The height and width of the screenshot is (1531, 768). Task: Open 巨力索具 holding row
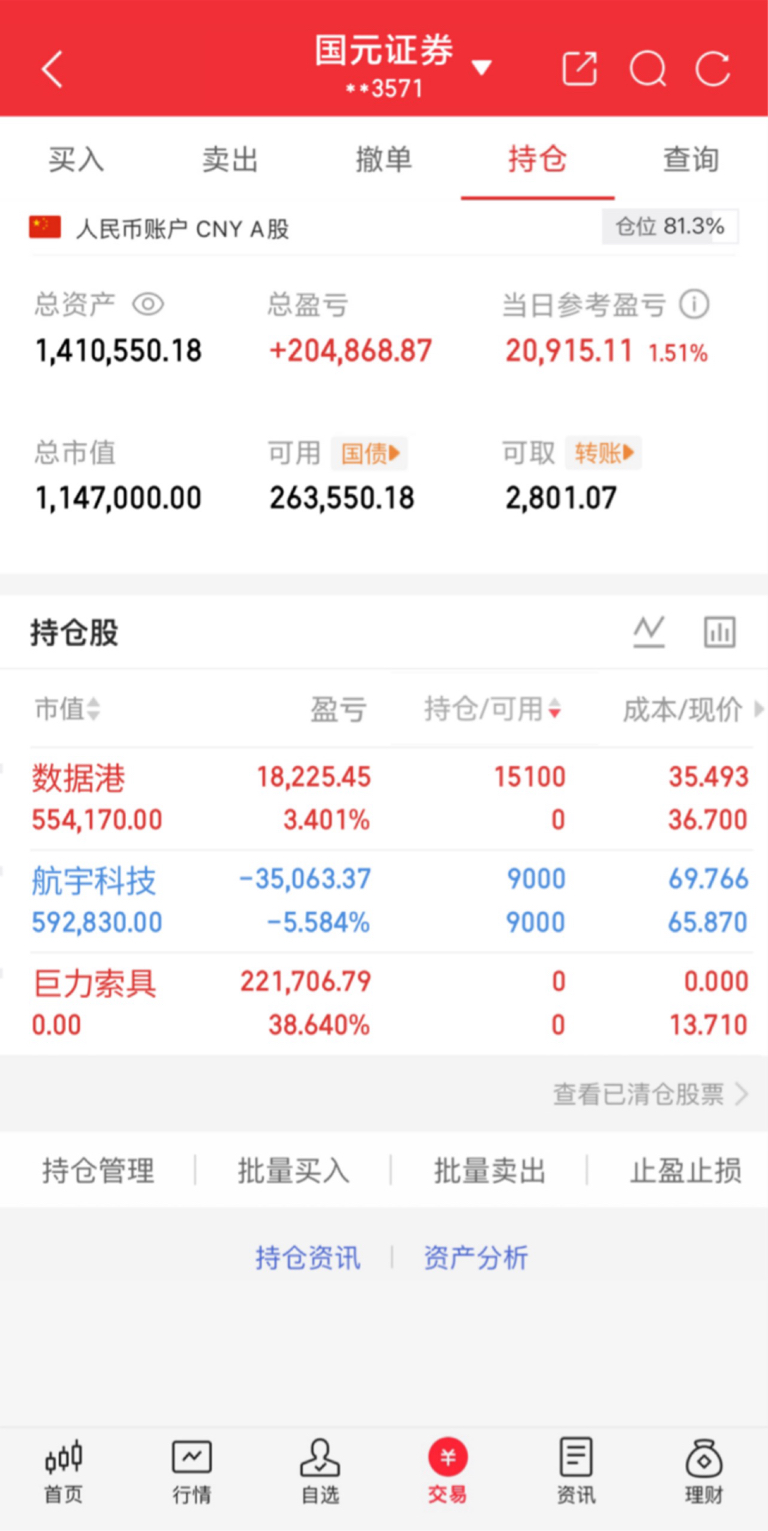384,1003
